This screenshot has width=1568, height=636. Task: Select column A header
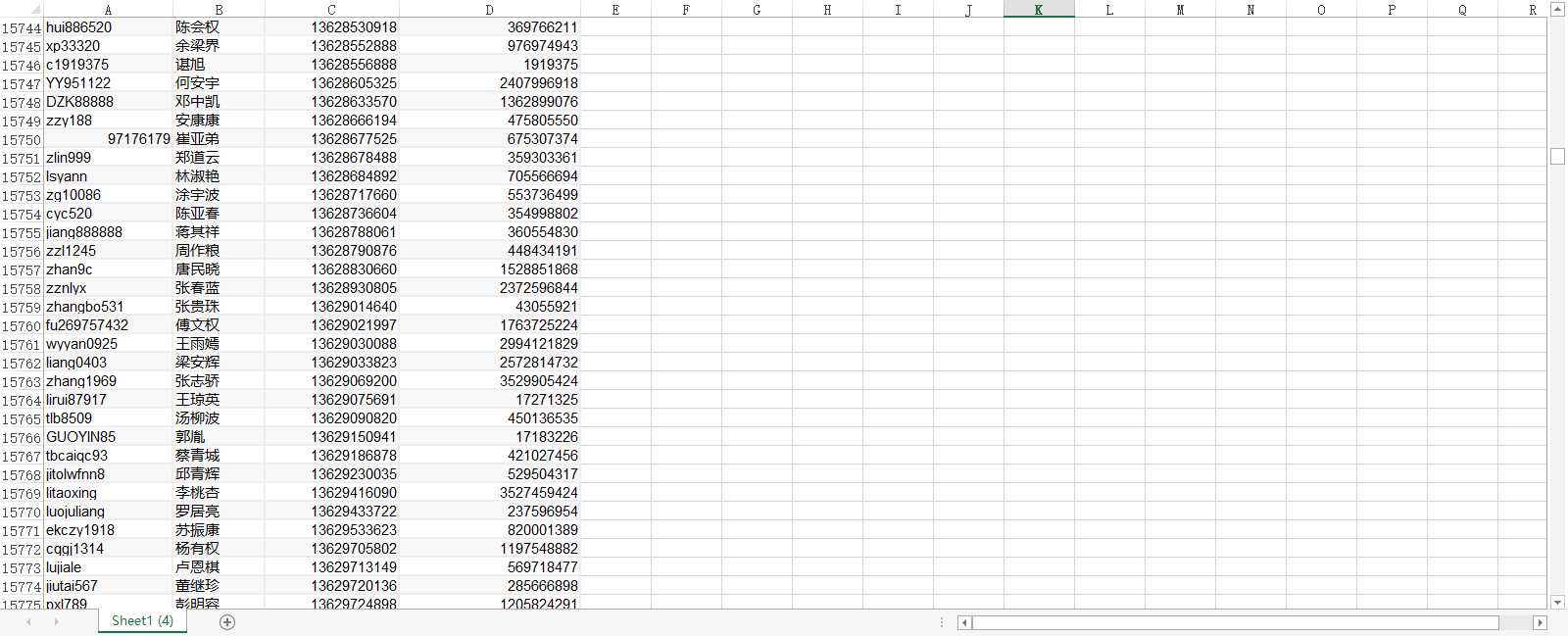(x=108, y=9)
